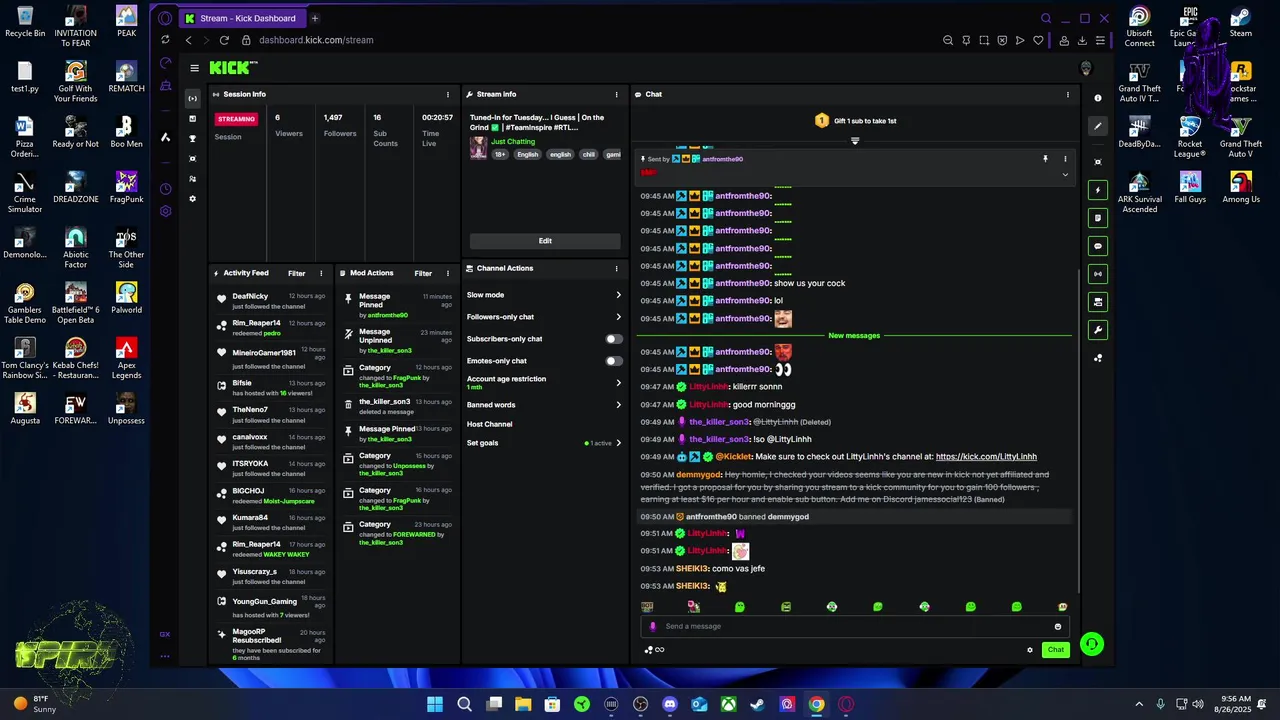1280x720 pixels.
Task: Open pinned message three-dot menu
Action: [x=1065, y=159]
